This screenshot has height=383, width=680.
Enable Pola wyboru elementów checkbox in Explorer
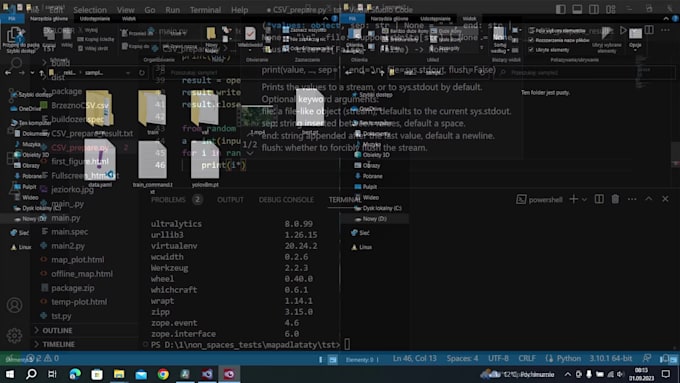531,30
